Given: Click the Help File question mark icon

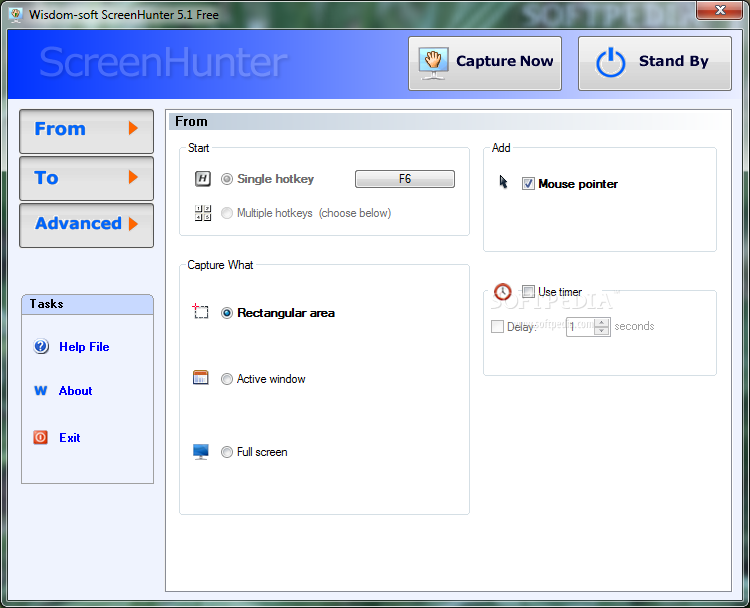Looking at the screenshot, I should click(x=41, y=346).
